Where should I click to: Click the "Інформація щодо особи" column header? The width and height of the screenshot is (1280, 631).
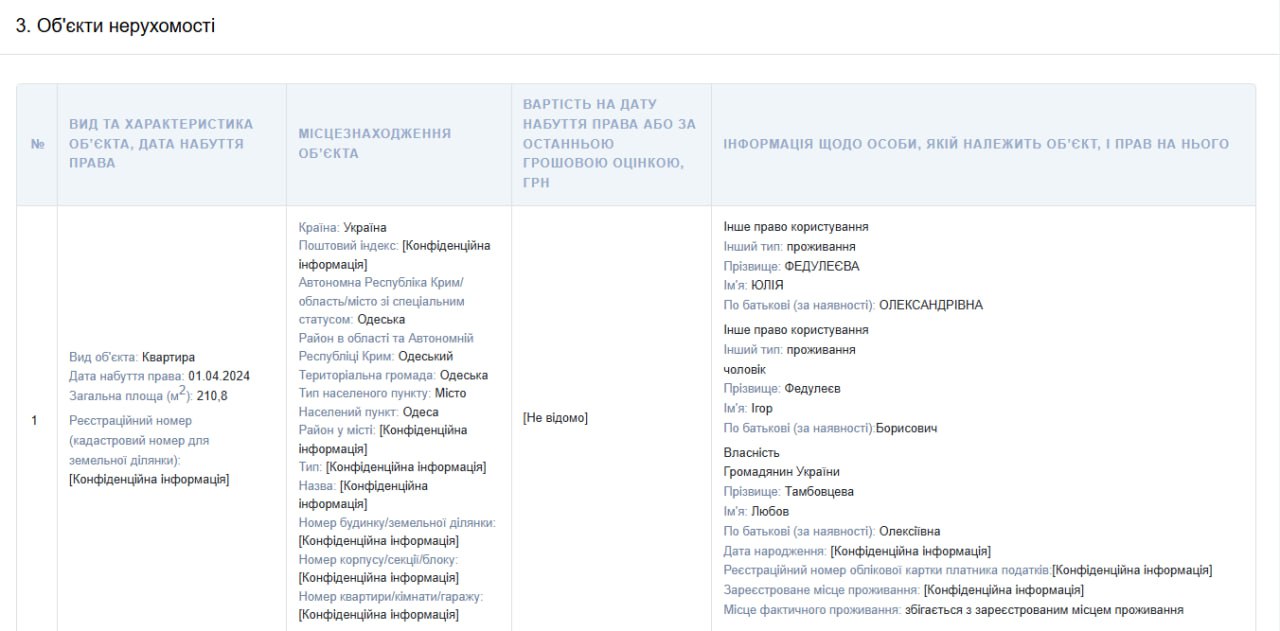pos(976,144)
